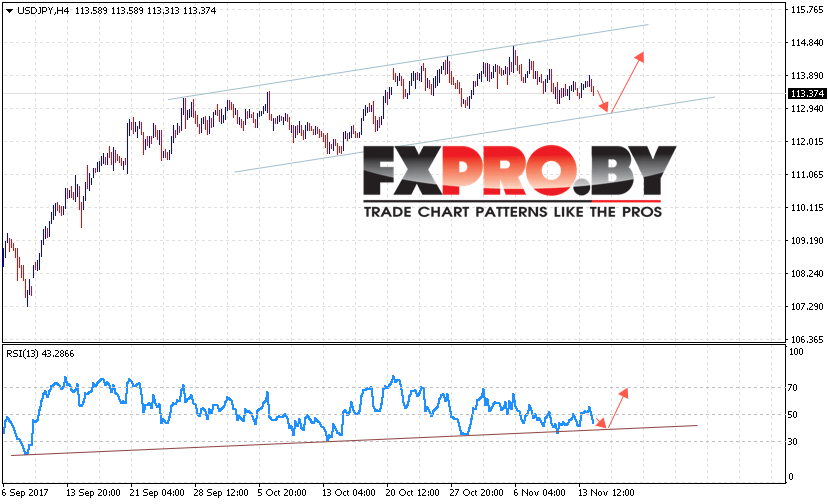Viewport: 828px width, 504px height.
Task: Click the 110.115 price axis label
Action: coord(807,208)
